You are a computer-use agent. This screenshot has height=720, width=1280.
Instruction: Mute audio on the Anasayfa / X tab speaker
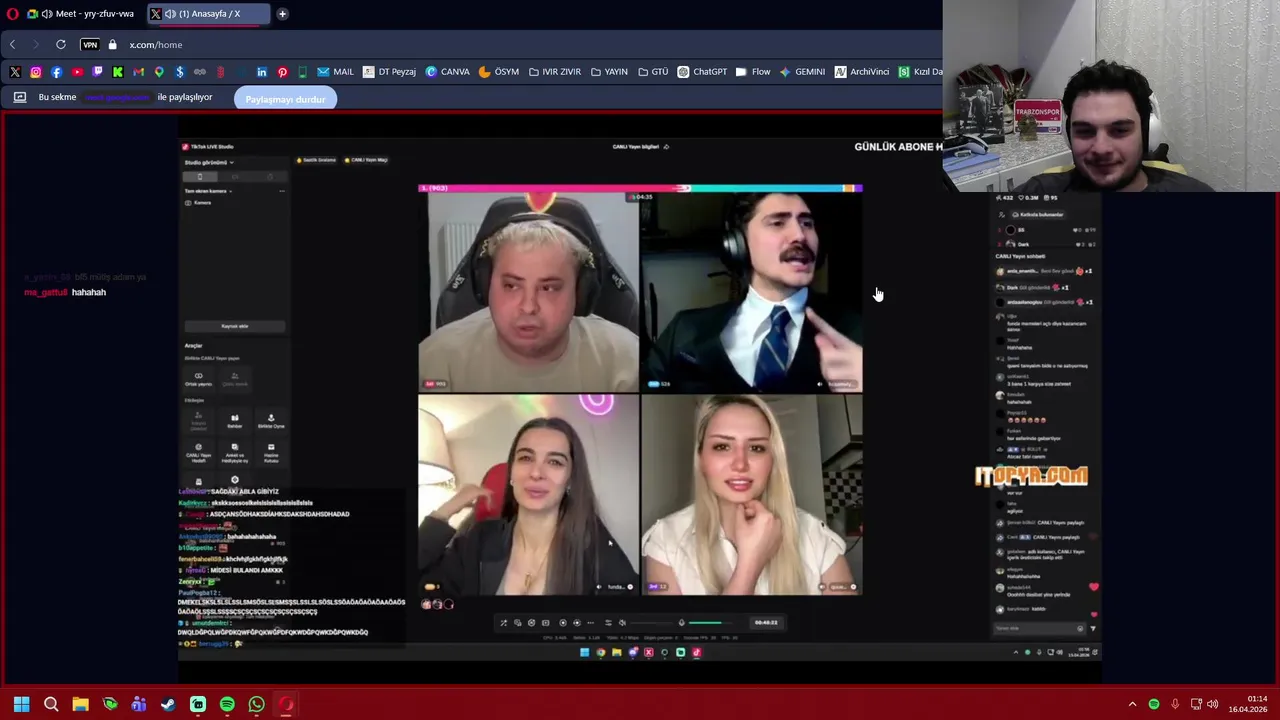pos(170,14)
